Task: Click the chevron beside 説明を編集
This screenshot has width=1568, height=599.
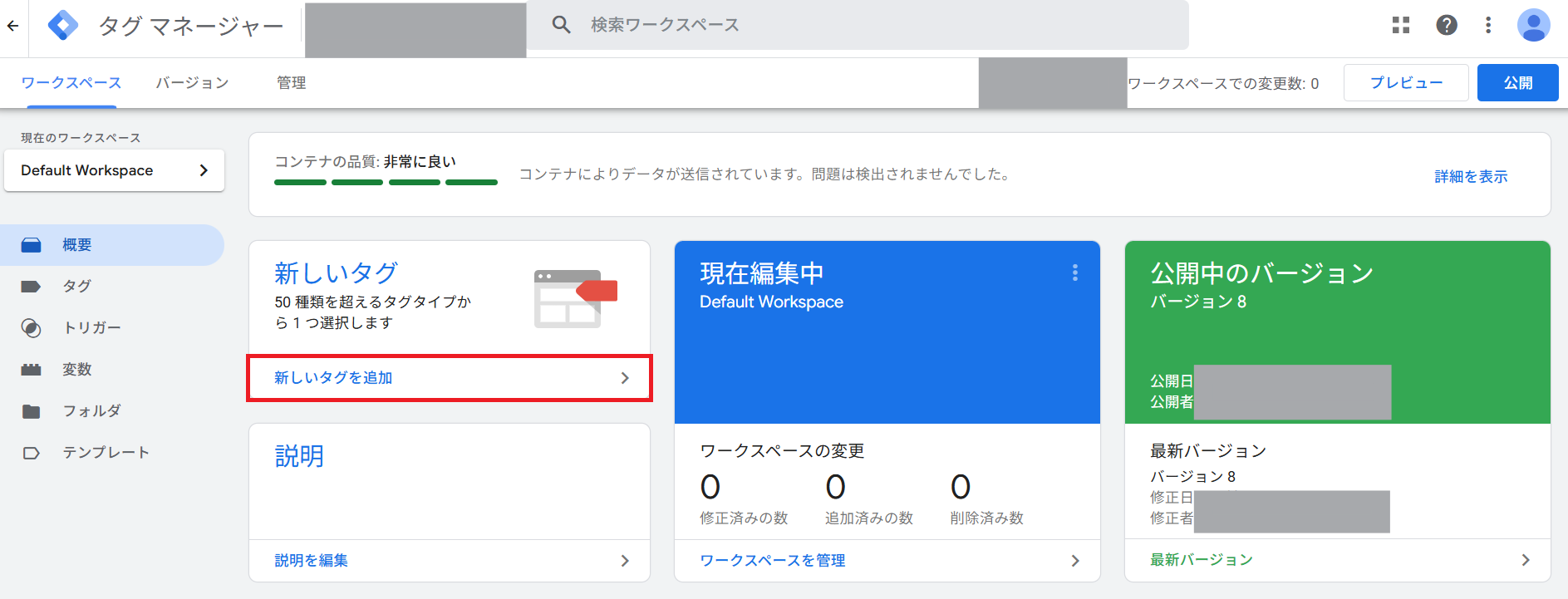Action: click(x=625, y=561)
